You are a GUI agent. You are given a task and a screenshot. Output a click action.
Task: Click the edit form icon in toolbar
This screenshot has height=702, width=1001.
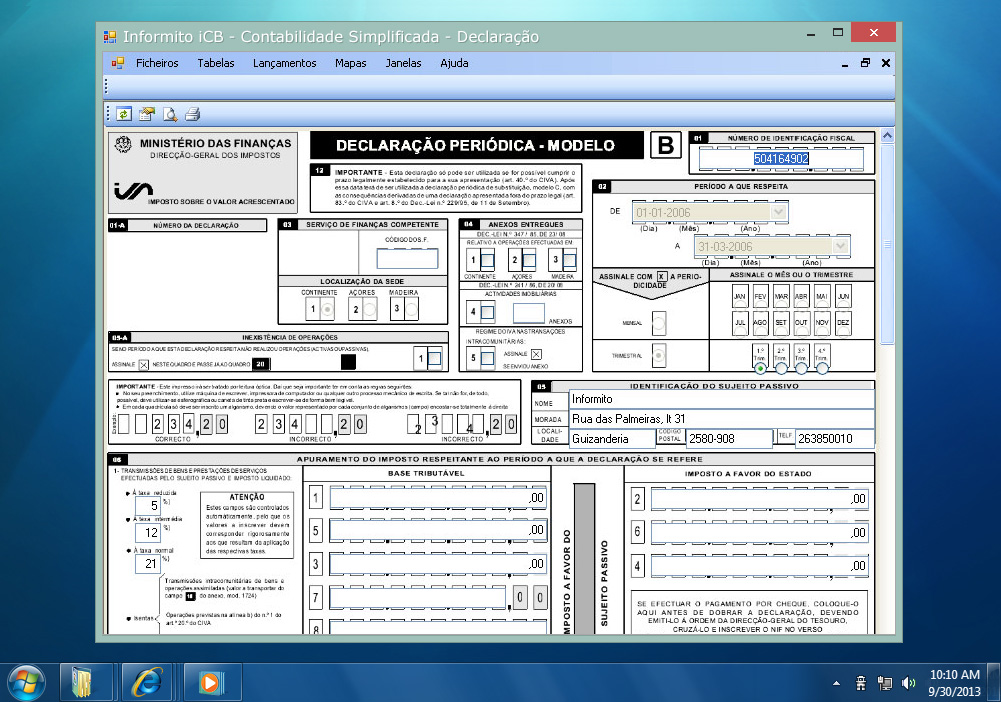click(147, 114)
